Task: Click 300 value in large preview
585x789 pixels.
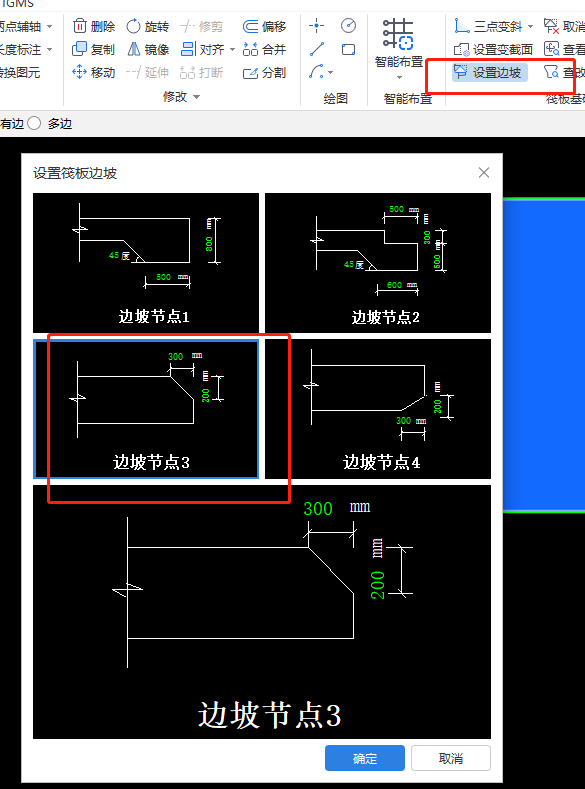Action: 318,509
